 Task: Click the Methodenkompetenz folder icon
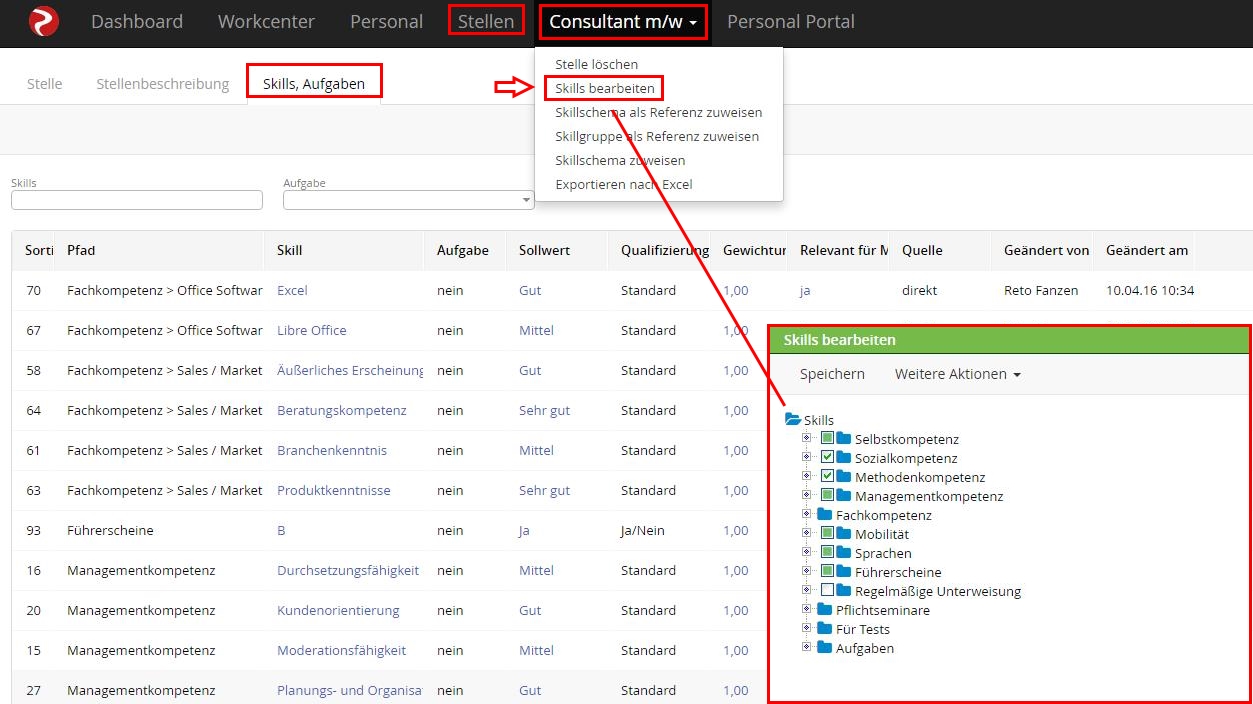(844, 477)
